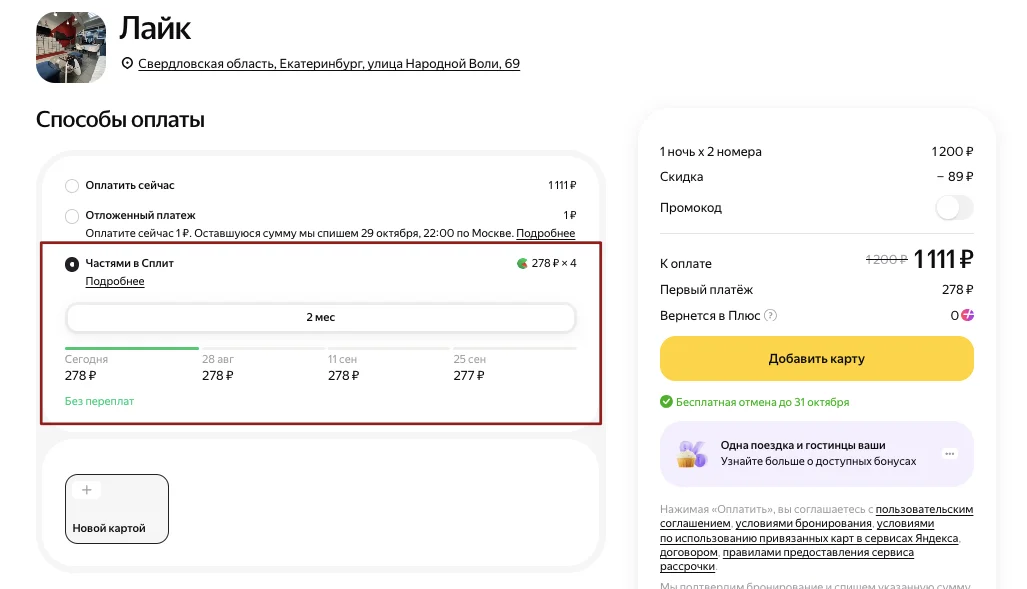Open правилами предоставления сервиса рассрочки link

787,560
